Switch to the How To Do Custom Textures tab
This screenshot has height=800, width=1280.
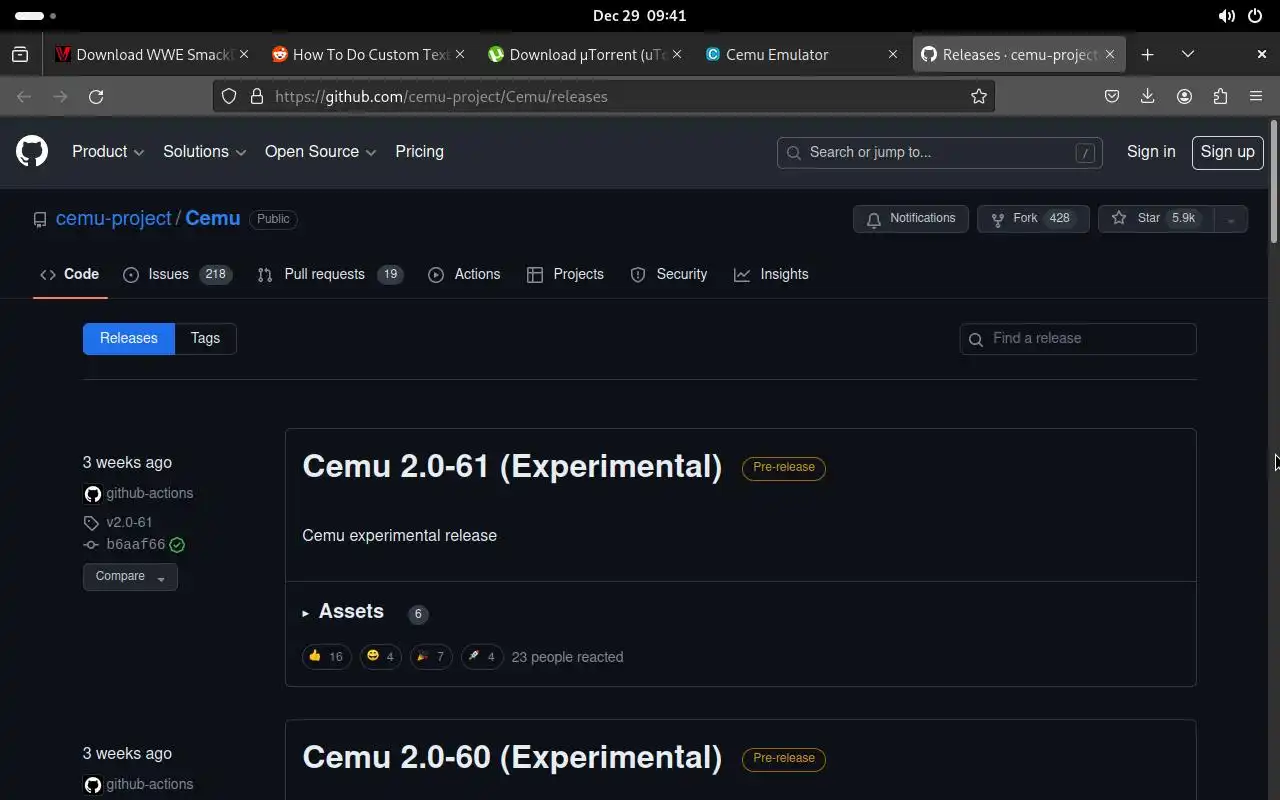[368, 54]
